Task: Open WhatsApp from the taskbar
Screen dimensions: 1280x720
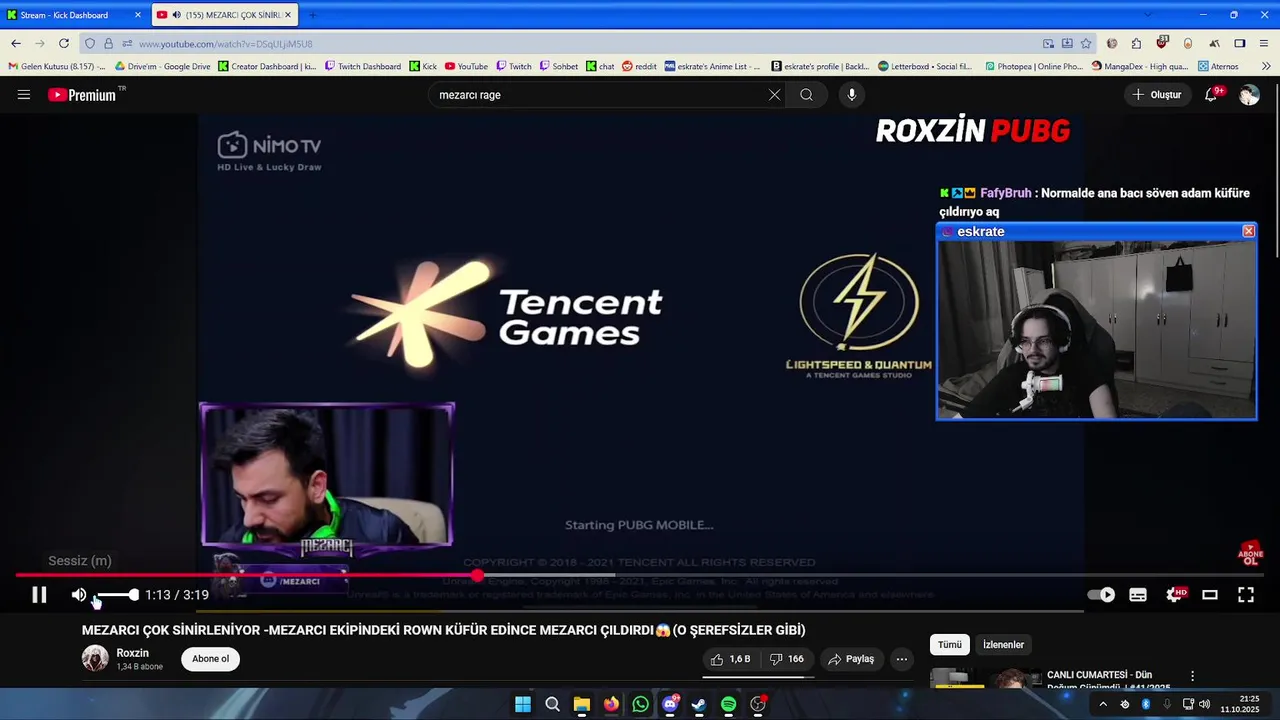Action: pyautogui.click(x=640, y=705)
